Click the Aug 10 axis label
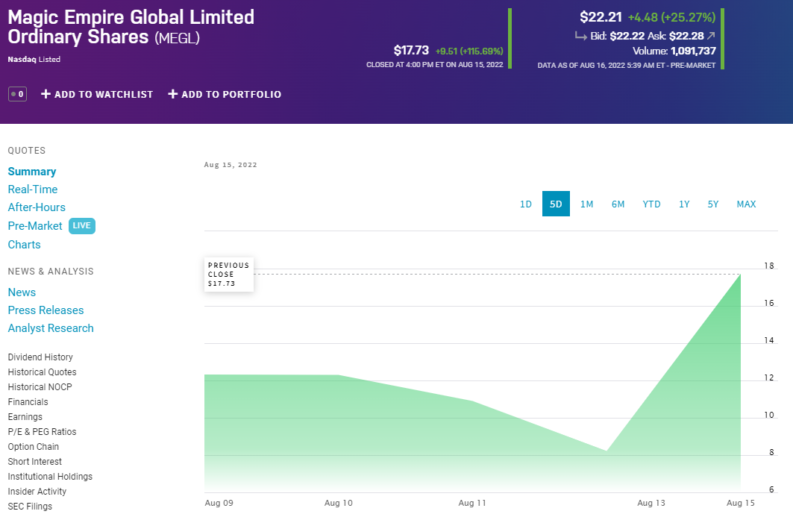The width and height of the screenshot is (793, 517). [x=338, y=503]
